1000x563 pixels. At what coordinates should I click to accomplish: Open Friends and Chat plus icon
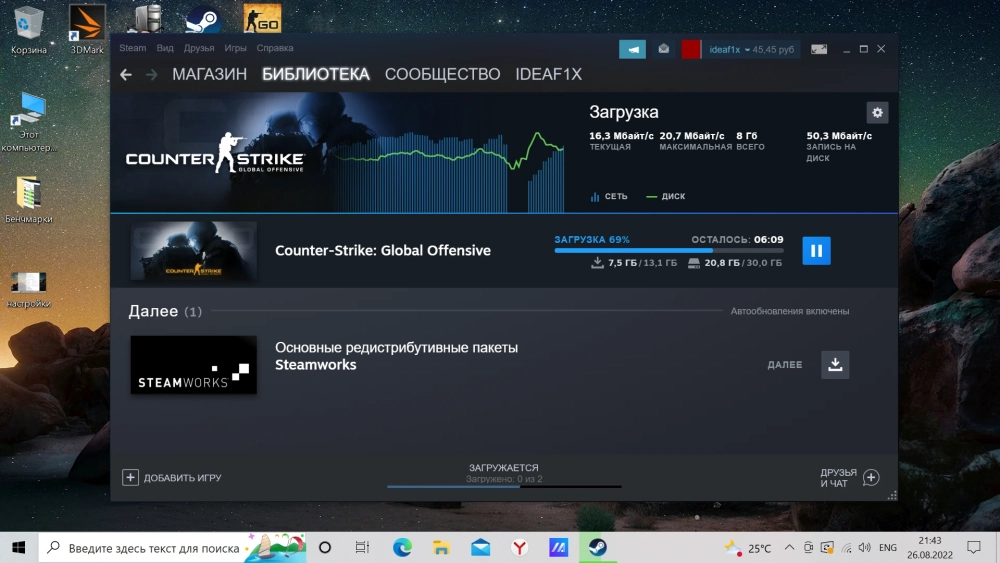(x=871, y=478)
